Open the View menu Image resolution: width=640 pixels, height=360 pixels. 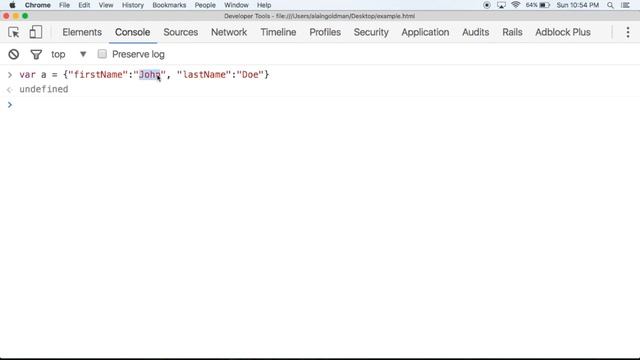[106, 5]
